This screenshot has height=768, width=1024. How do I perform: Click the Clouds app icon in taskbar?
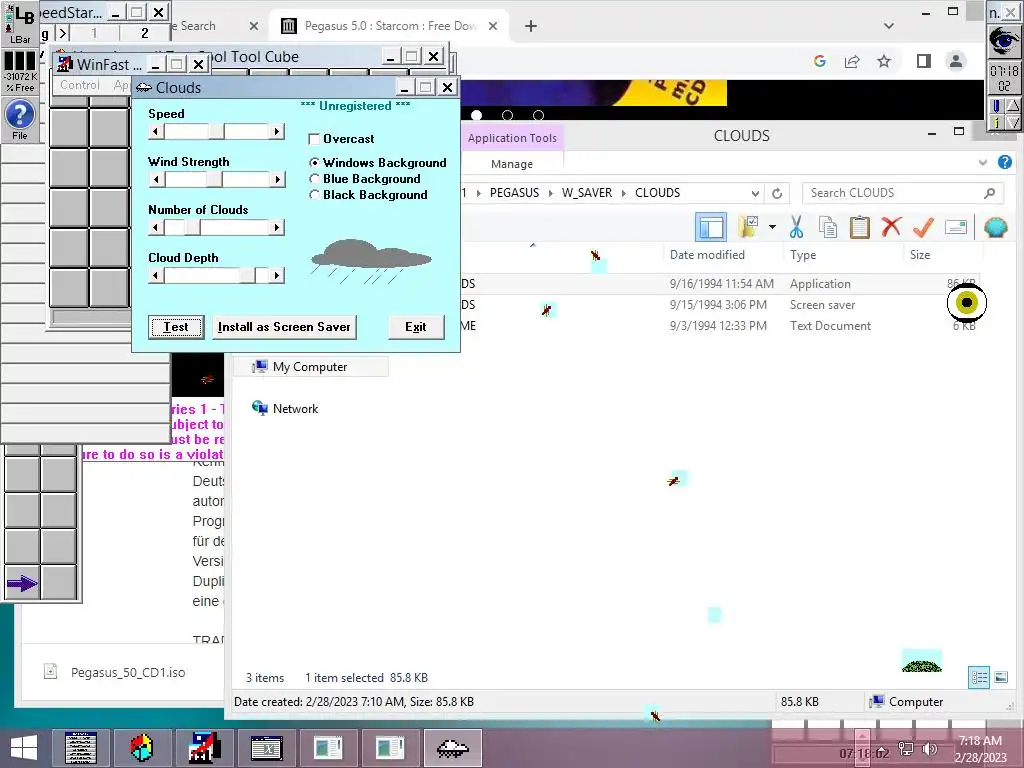(x=453, y=748)
